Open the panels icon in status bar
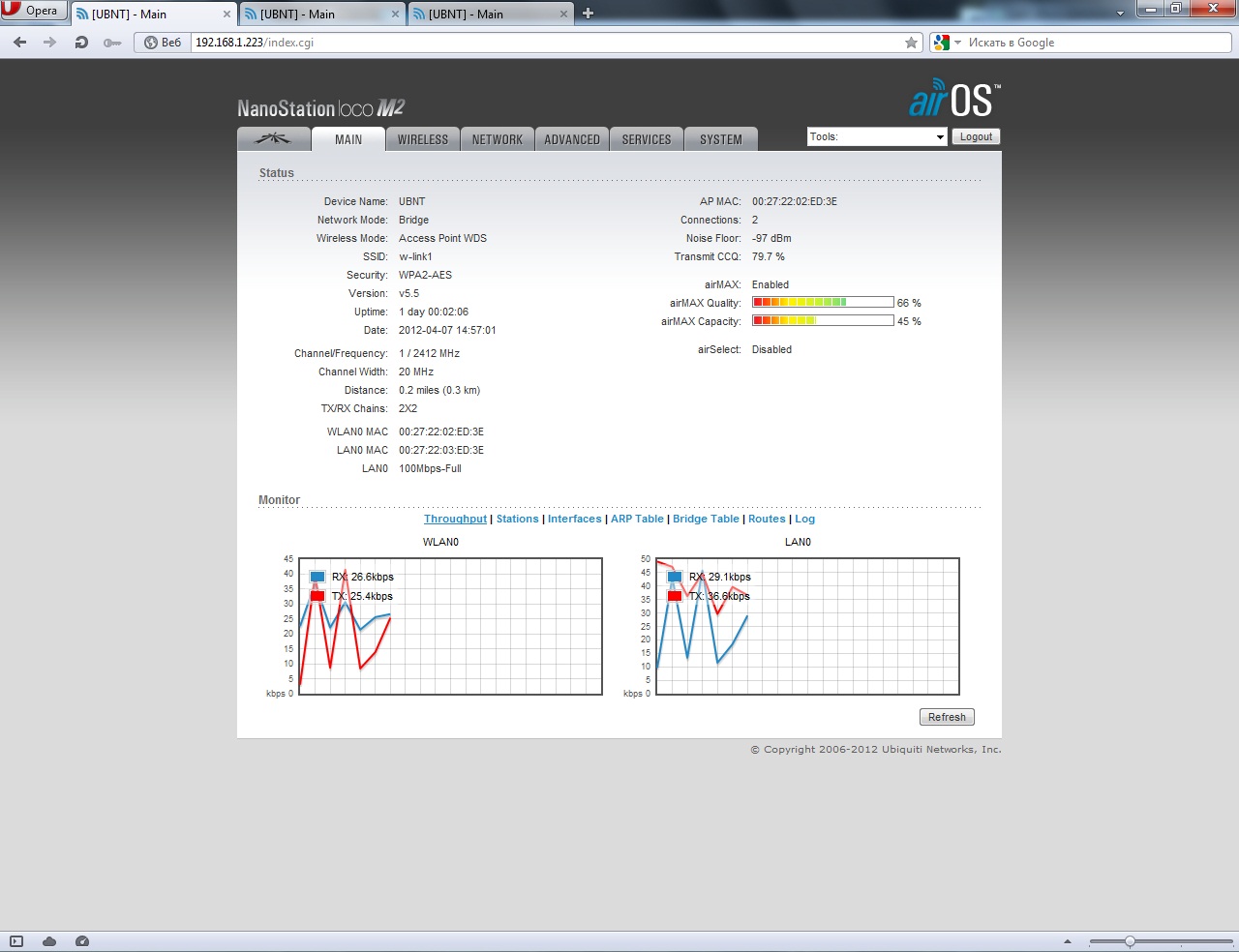The image size is (1239, 952). 16,941
